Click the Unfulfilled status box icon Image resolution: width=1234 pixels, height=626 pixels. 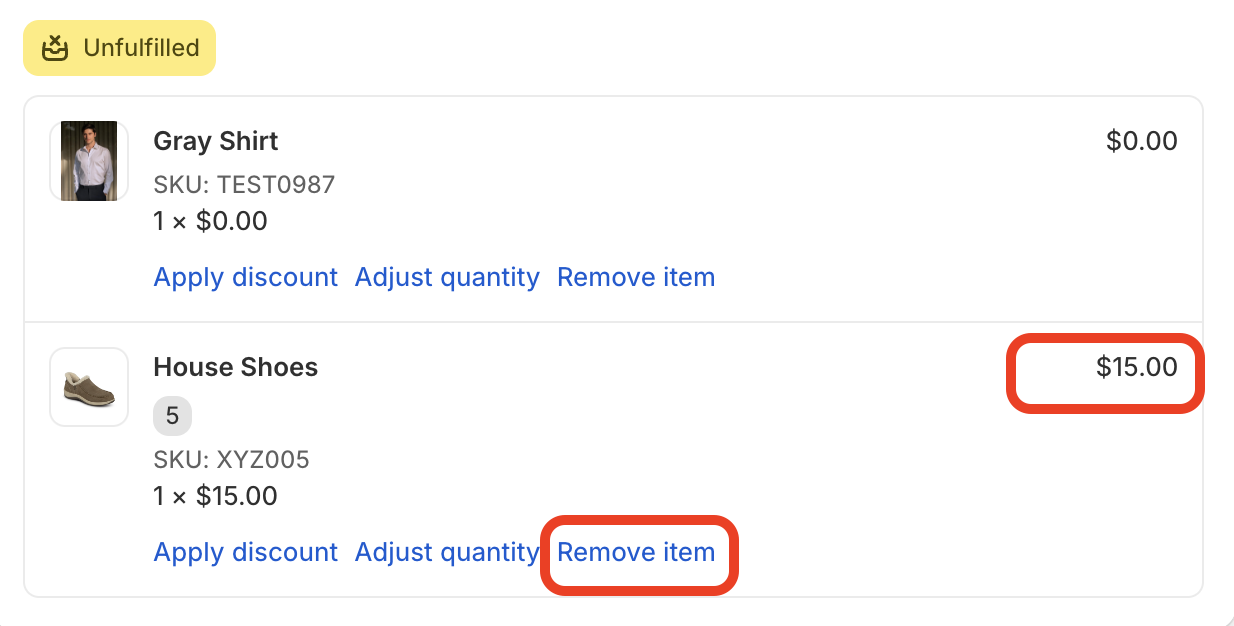point(54,48)
